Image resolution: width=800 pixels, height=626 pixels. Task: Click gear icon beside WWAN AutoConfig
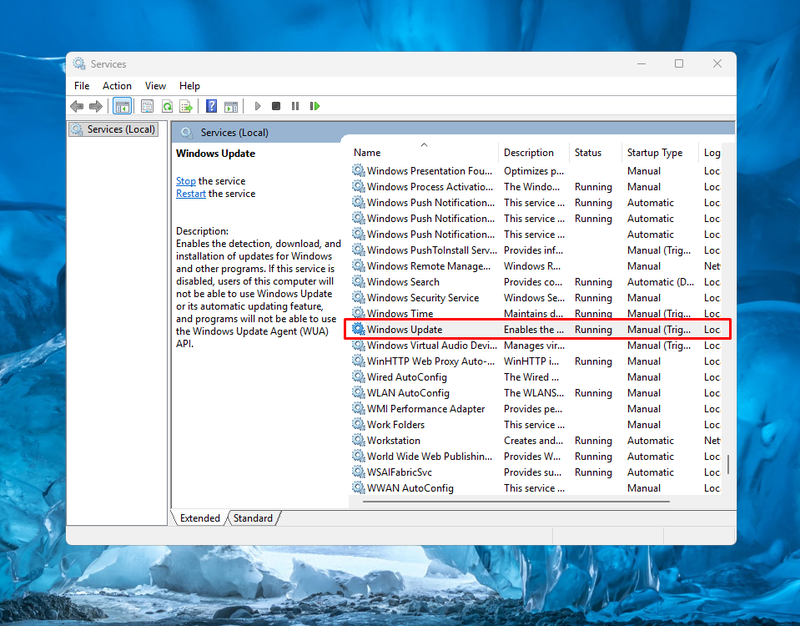click(x=359, y=487)
